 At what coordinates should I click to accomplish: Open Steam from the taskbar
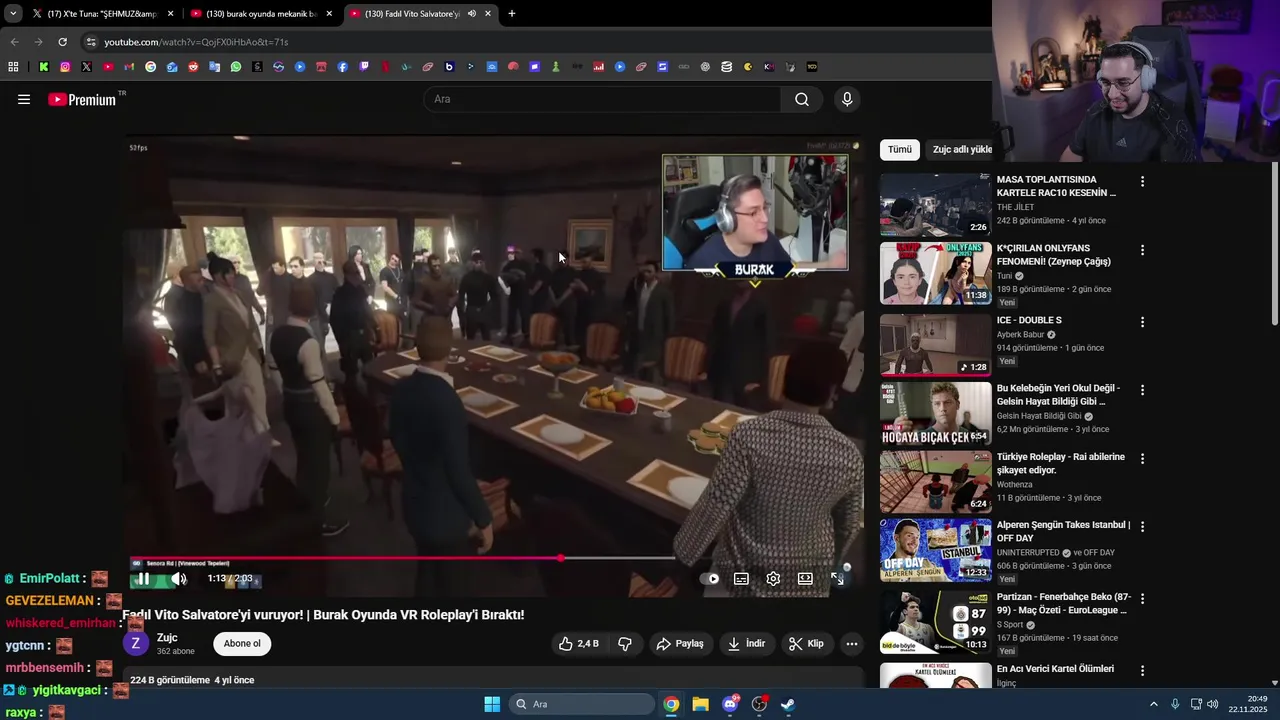(x=788, y=704)
